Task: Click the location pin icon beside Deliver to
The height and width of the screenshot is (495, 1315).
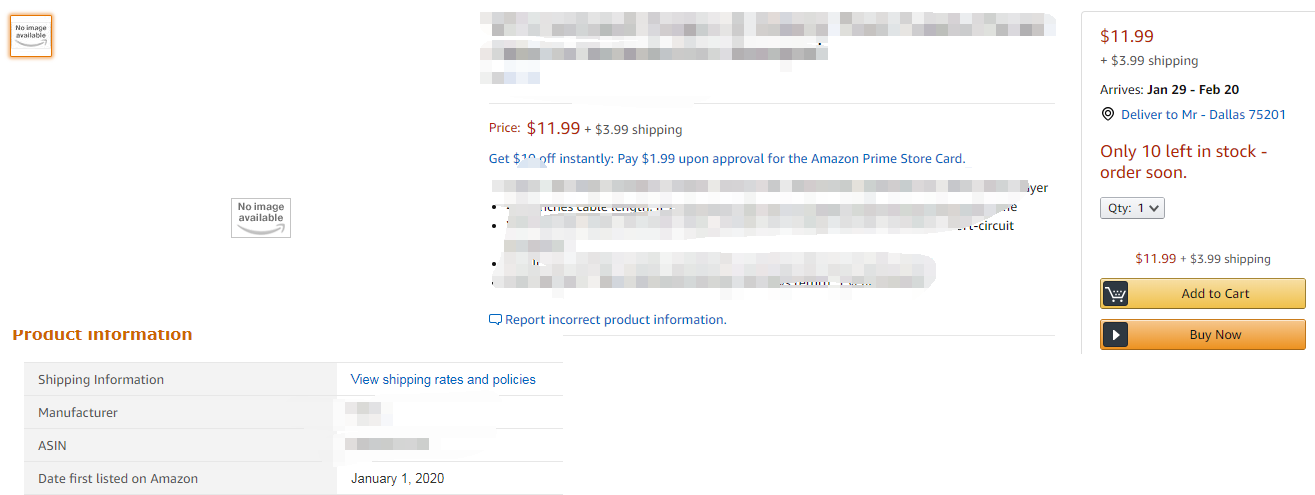Action: pos(1107,114)
